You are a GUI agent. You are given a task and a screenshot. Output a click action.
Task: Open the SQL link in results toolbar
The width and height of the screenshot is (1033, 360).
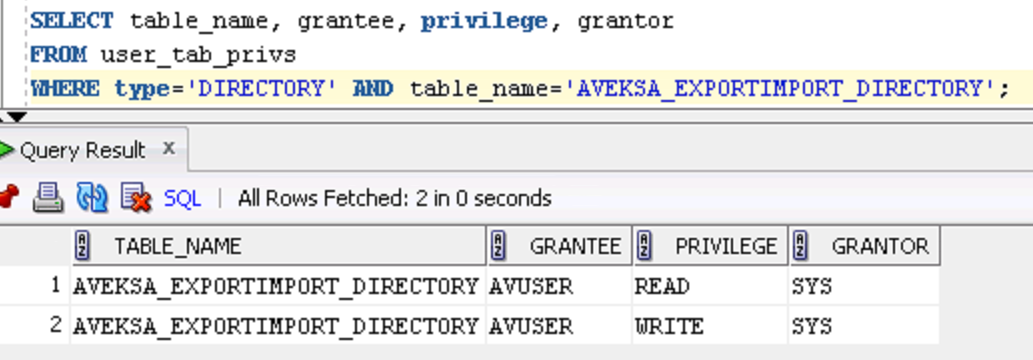tap(182, 198)
